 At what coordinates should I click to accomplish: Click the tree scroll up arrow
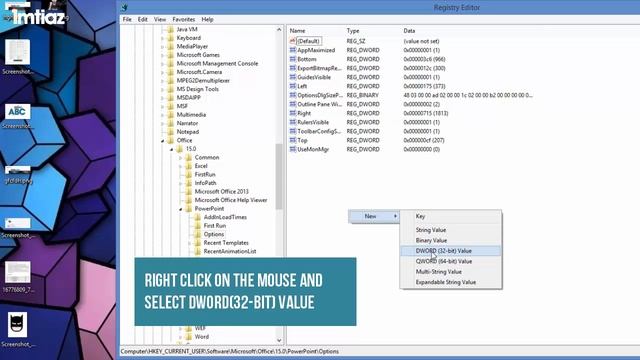[279, 29]
